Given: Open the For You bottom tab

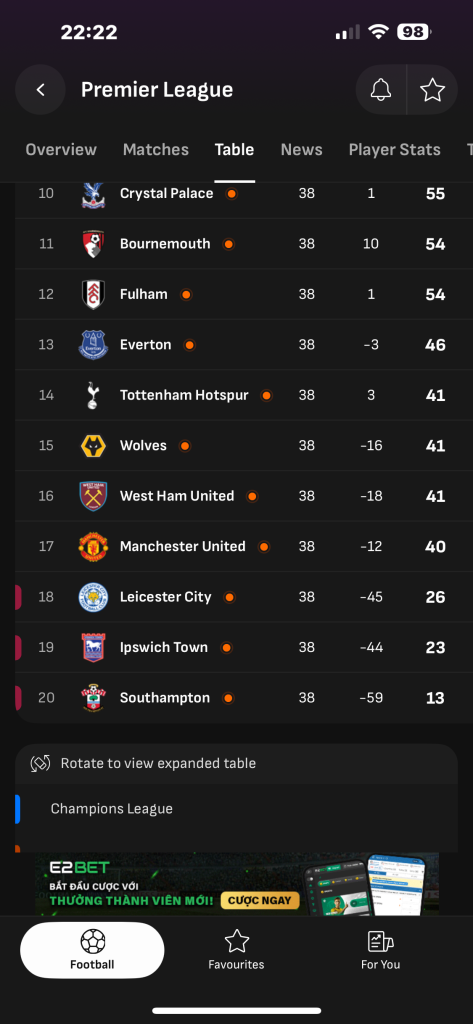Looking at the screenshot, I should click(x=380, y=951).
